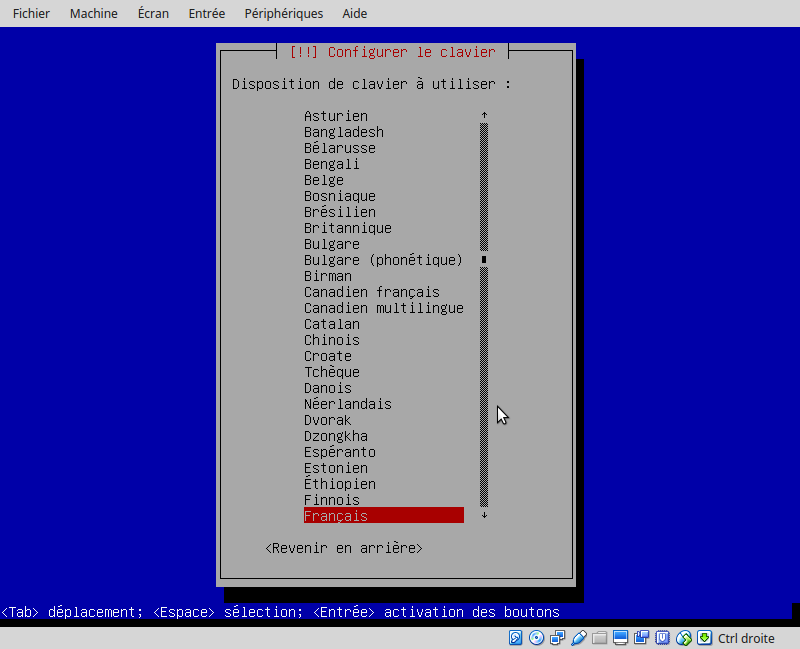This screenshot has width=800, height=649.
Task: Open the Fichier menu
Action: click(31, 13)
